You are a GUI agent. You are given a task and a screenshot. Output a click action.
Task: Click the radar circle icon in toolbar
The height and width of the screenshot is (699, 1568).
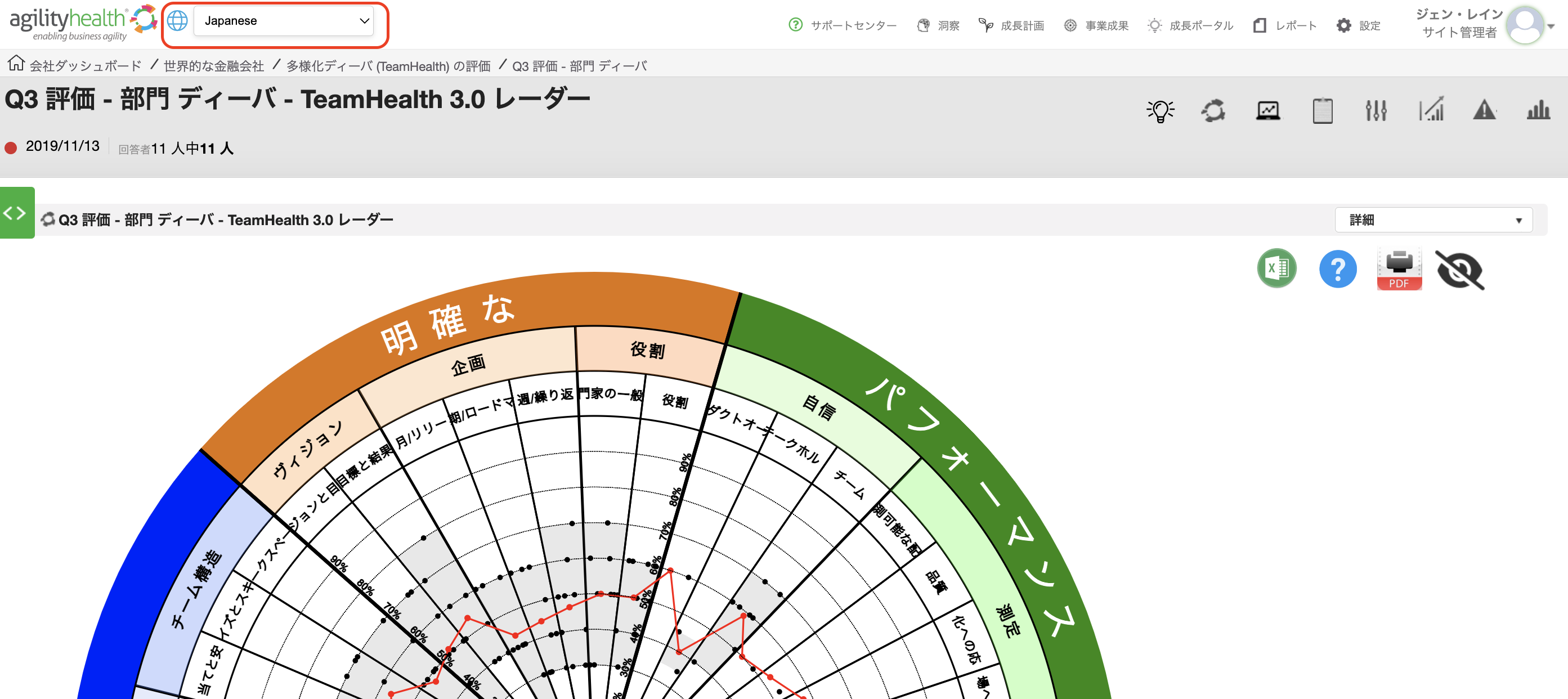pos(1213,111)
